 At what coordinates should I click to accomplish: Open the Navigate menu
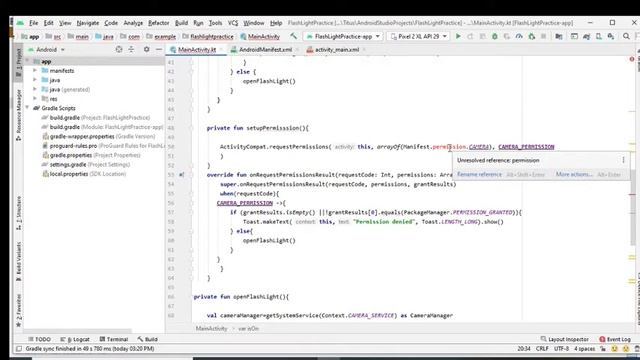pyautogui.click(x=88, y=23)
